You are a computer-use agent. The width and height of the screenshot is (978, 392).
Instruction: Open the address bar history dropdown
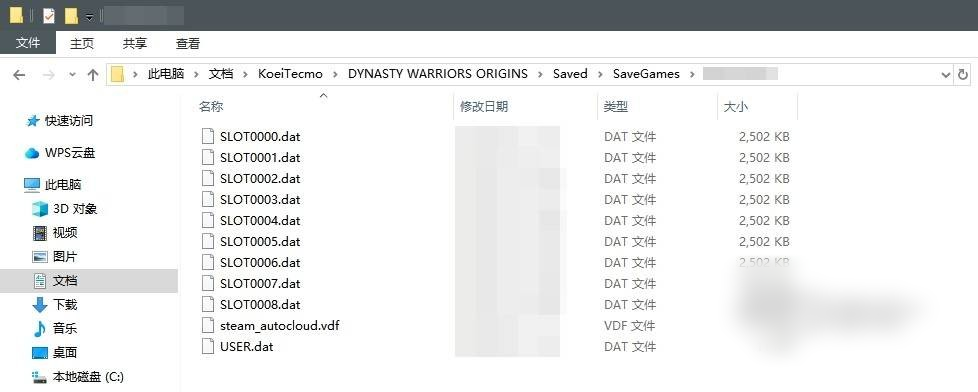pos(945,74)
